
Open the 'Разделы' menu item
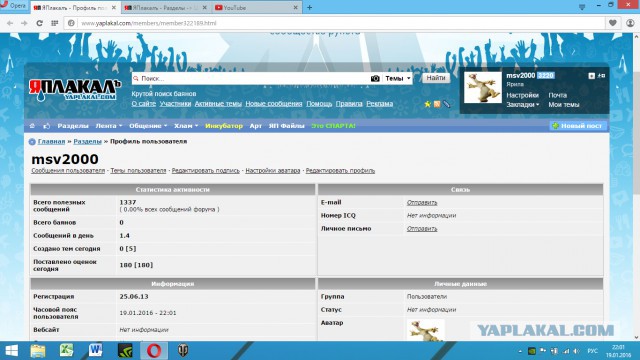coord(73,126)
